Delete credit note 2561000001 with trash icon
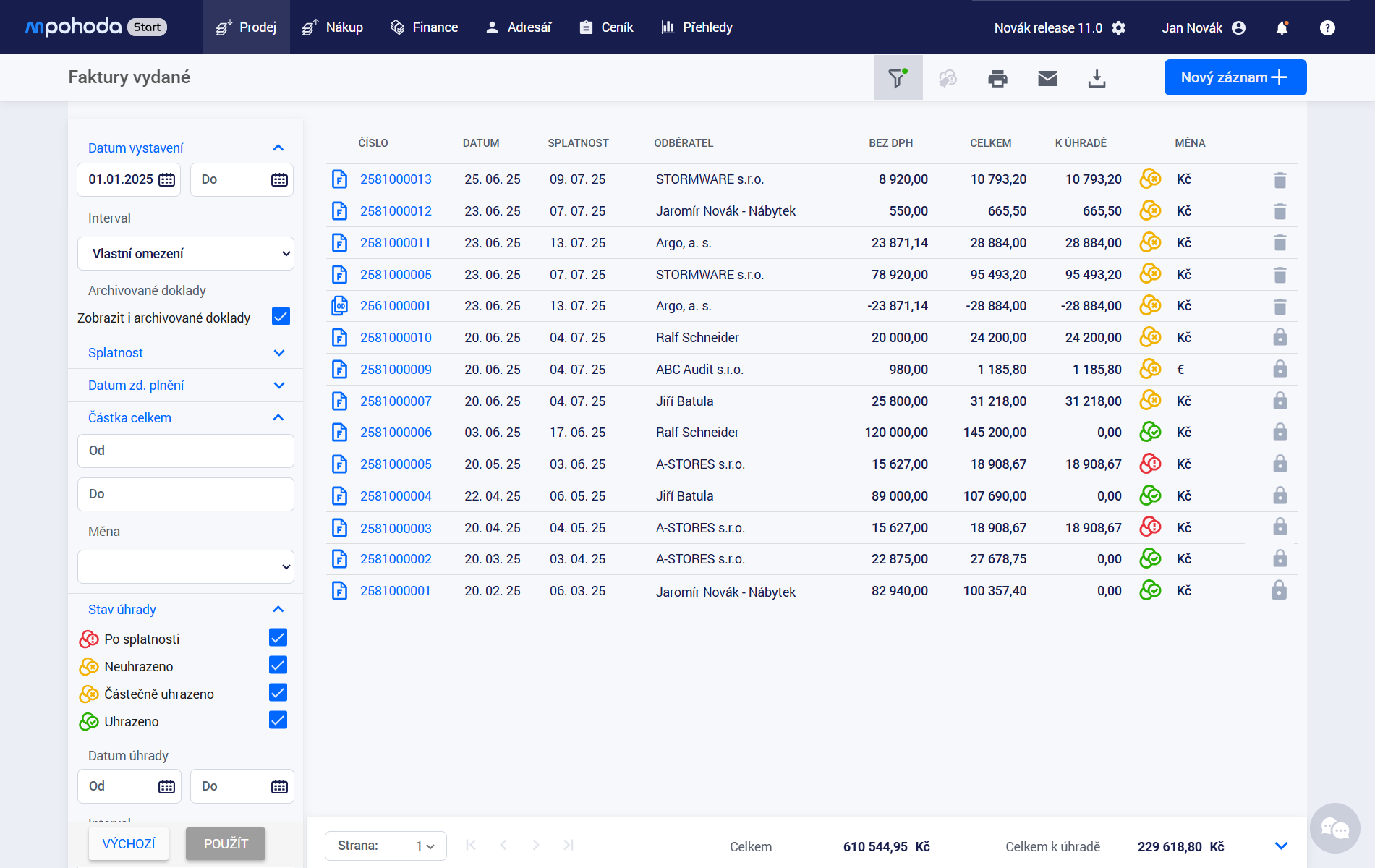This screenshot has height=868, width=1375. click(x=1280, y=306)
